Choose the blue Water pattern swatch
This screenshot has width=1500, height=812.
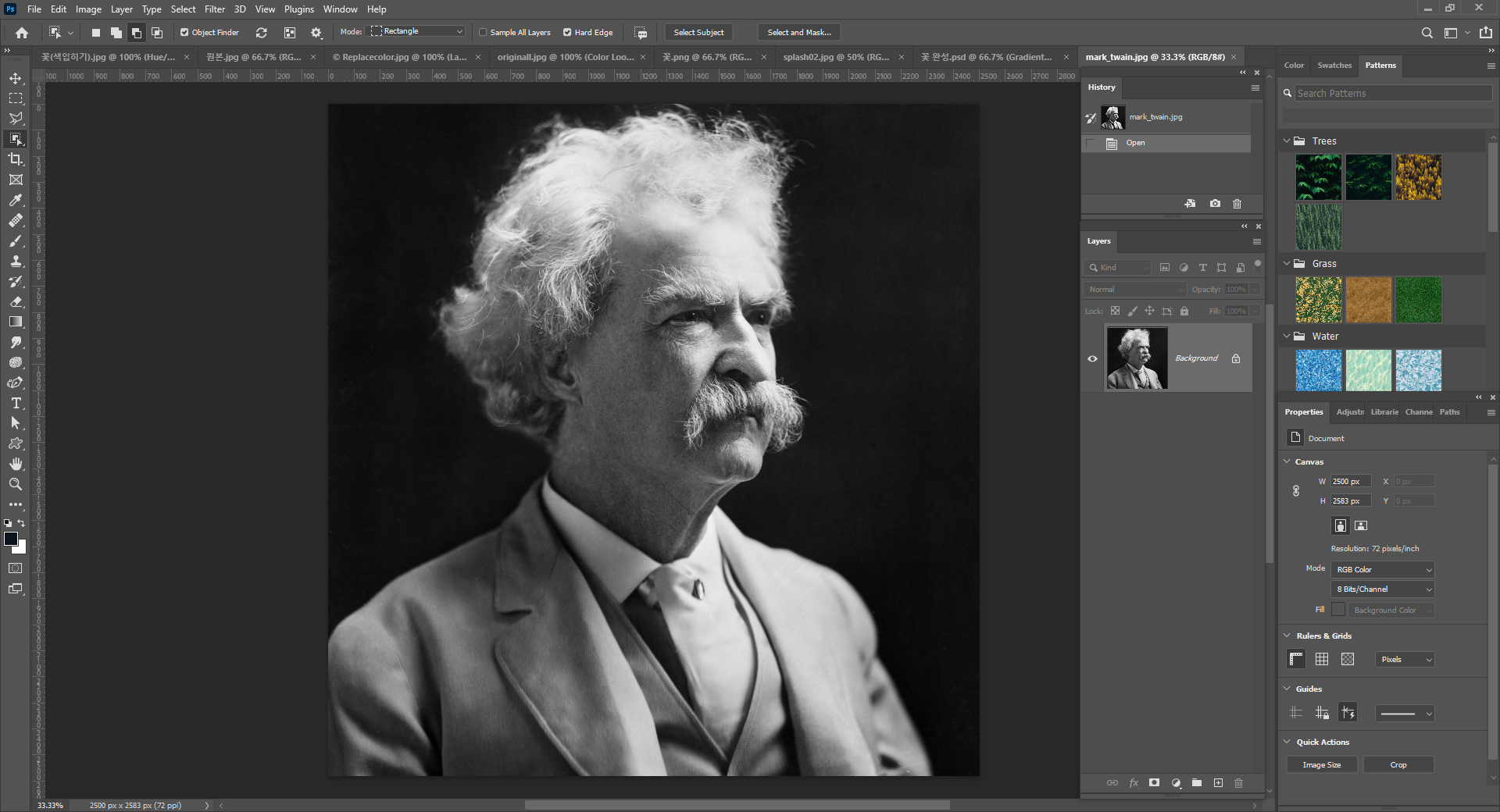point(1319,370)
